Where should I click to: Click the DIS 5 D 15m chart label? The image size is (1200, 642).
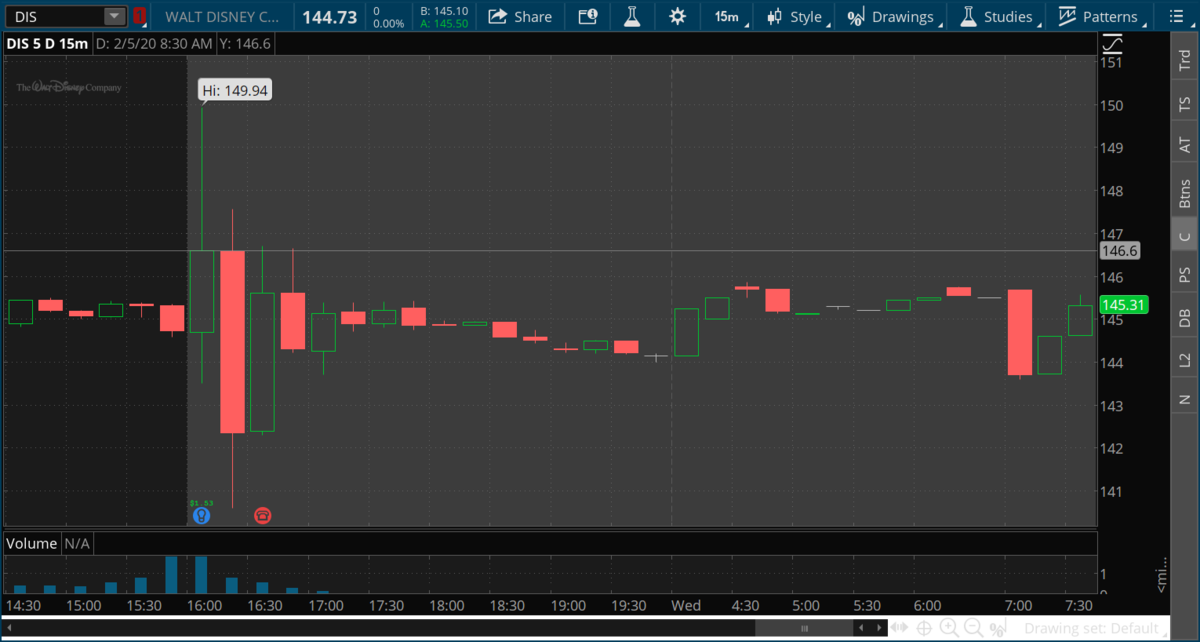(x=48, y=44)
